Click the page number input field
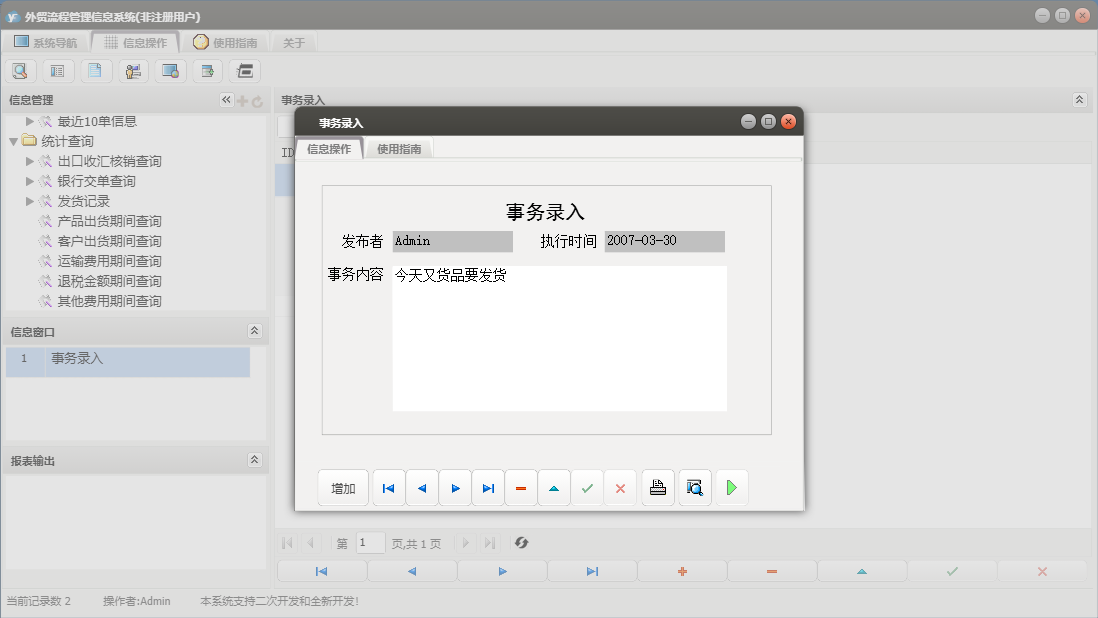The height and width of the screenshot is (618, 1098). point(370,543)
